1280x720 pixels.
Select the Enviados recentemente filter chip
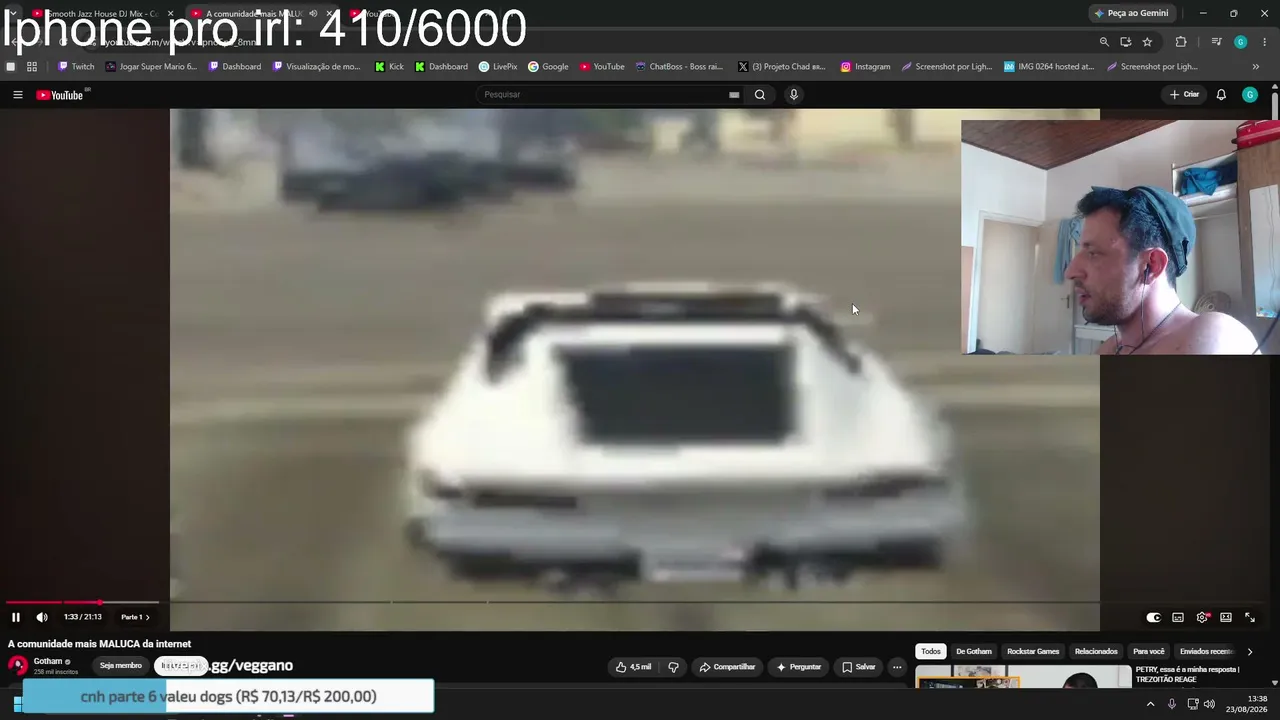pos(1207,651)
